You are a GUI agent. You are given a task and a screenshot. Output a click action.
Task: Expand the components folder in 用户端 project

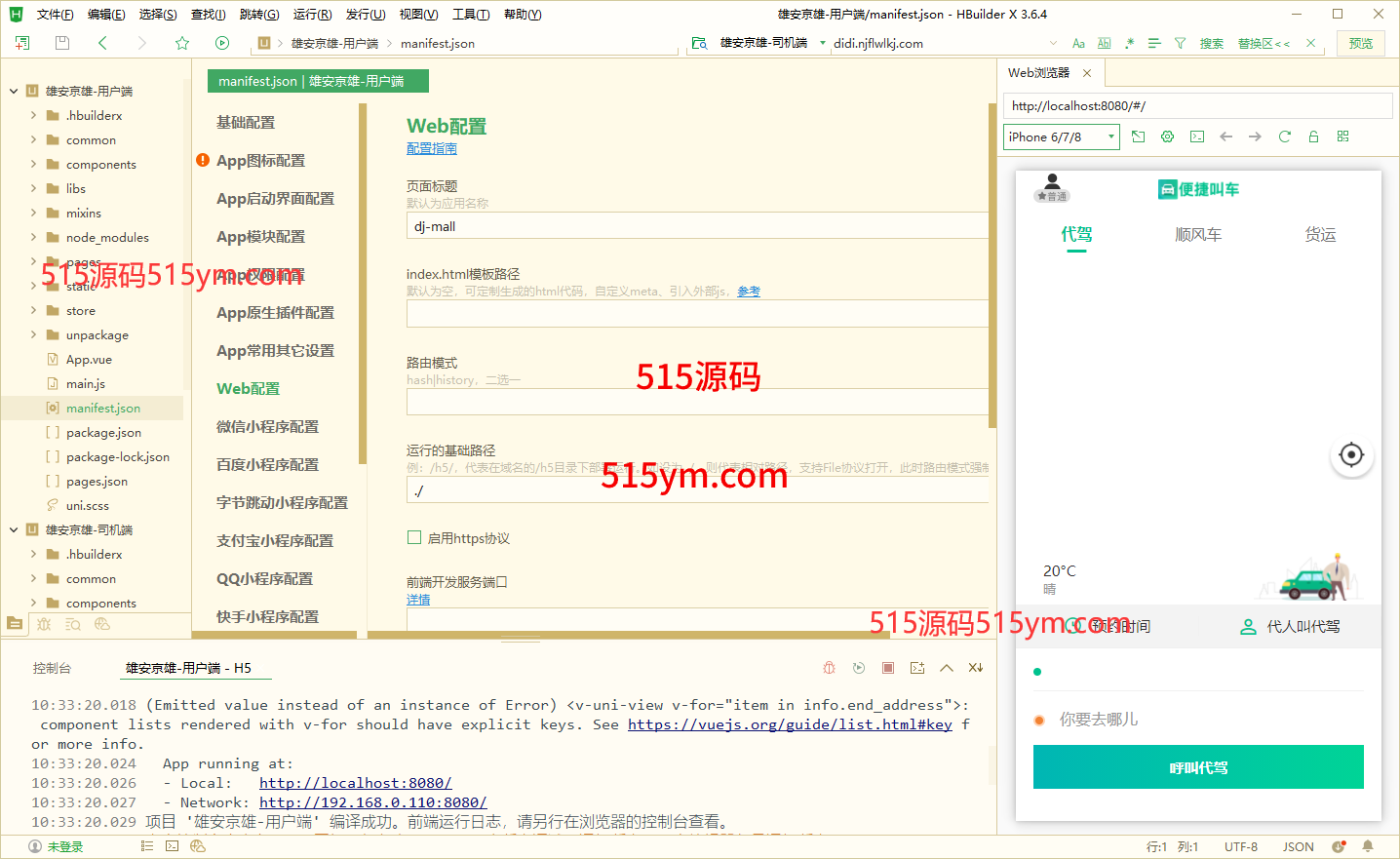tap(34, 165)
